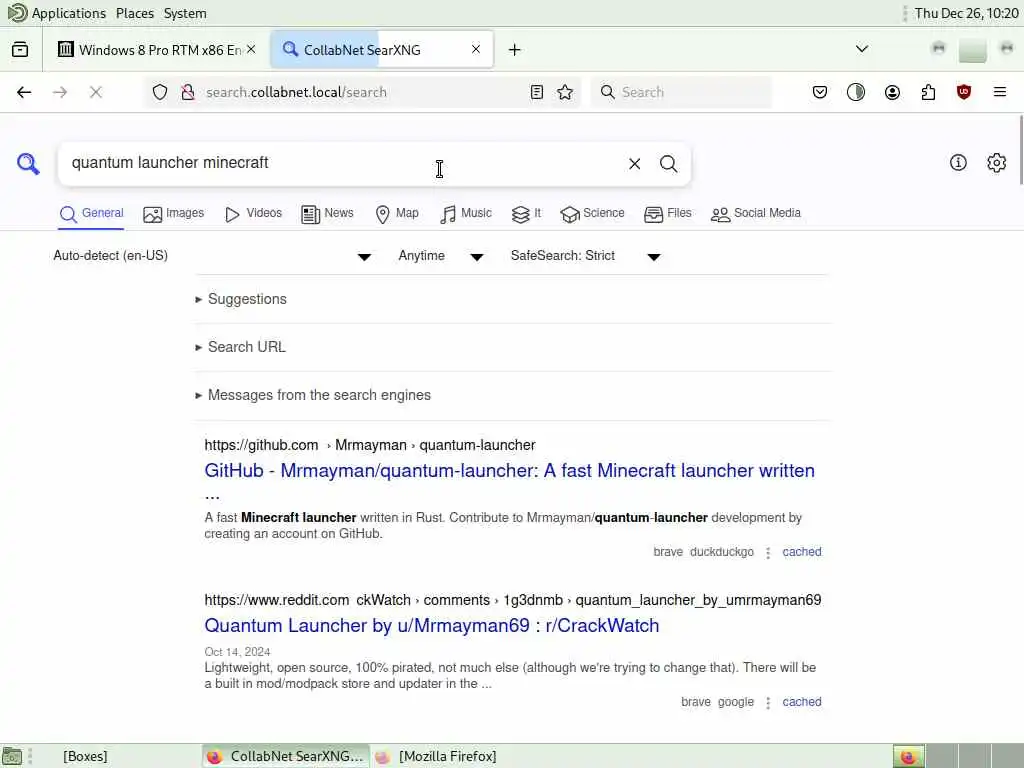Click the SearXNG logo magnifier icon
The width and height of the screenshot is (1024, 768).
click(28, 163)
